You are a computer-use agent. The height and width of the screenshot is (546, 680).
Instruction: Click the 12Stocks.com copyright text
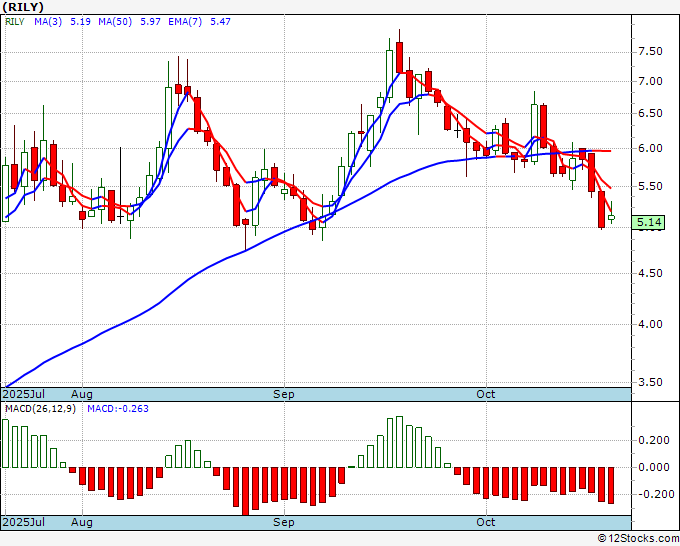pyautogui.click(x=638, y=539)
